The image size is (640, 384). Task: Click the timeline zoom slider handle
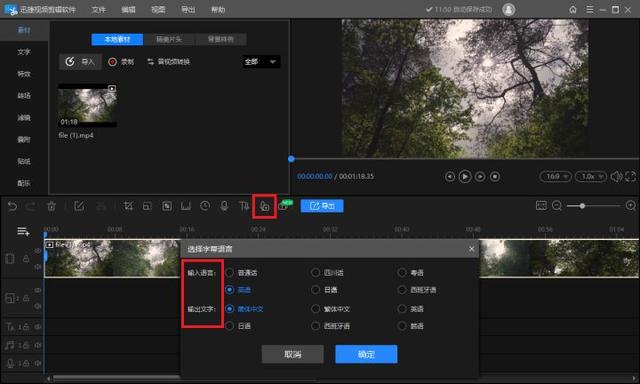coord(582,206)
